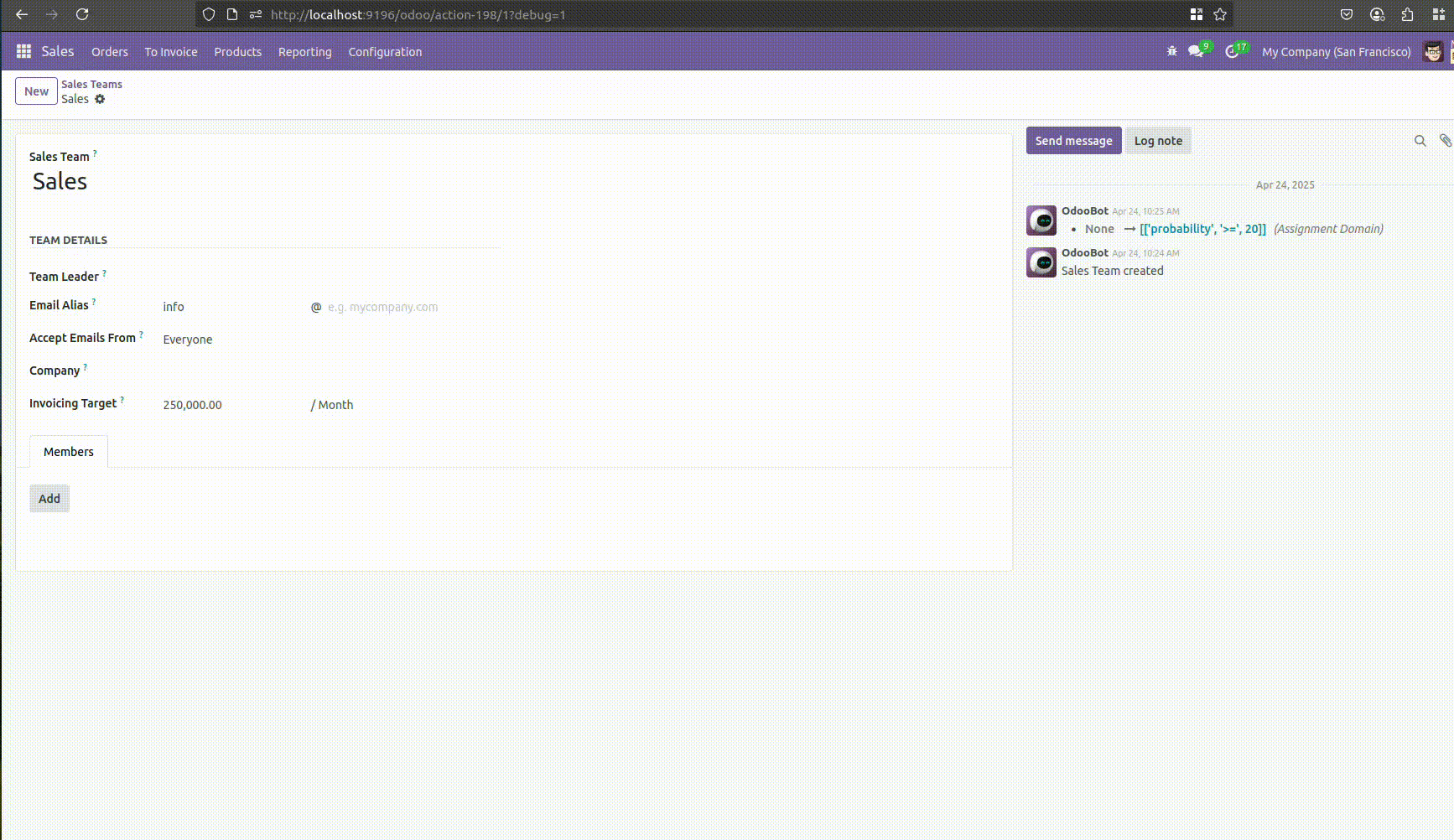
Task: Click the shield tracking protection icon in address bar
Action: pyautogui.click(x=209, y=14)
